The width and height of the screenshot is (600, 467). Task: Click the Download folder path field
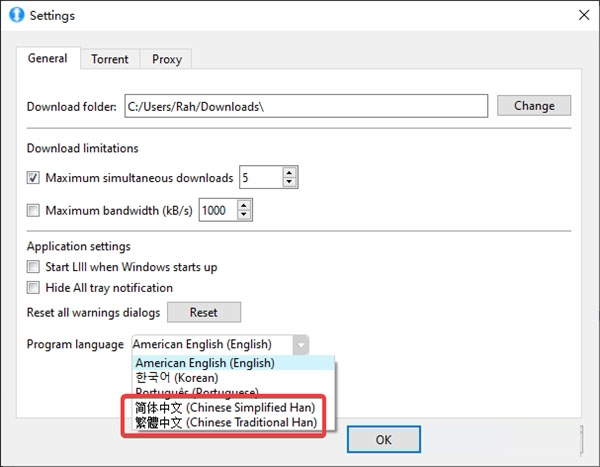[305, 106]
